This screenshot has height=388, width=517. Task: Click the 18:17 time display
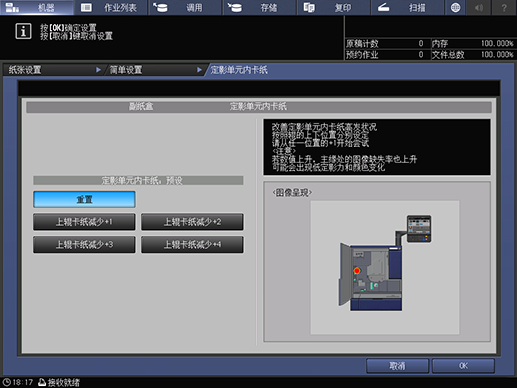(x=23, y=382)
